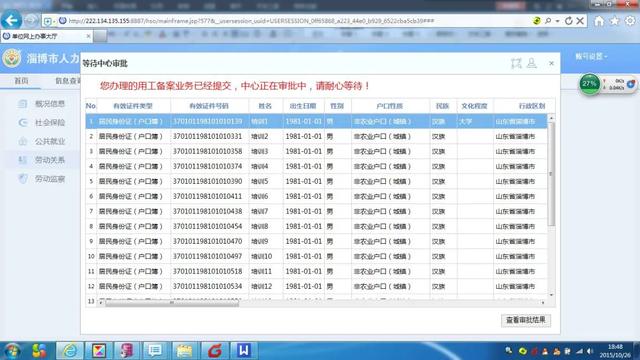The image size is (640, 360).
Task: Click the expand icon in dialog header
Action: click(x=516, y=63)
